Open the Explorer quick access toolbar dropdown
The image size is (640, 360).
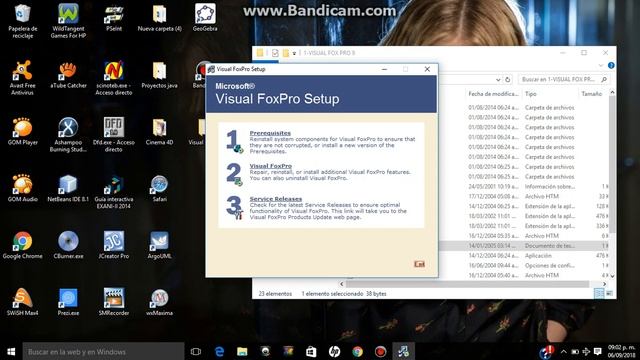click(x=294, y=53)
